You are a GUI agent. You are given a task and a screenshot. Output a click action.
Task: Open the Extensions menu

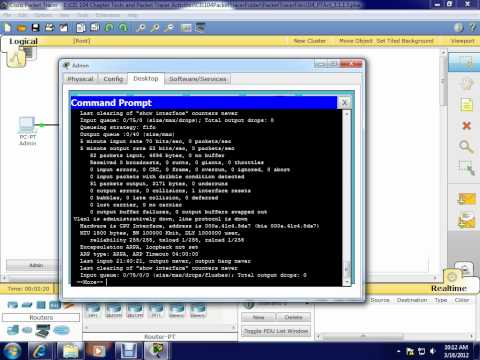[108, 15]
